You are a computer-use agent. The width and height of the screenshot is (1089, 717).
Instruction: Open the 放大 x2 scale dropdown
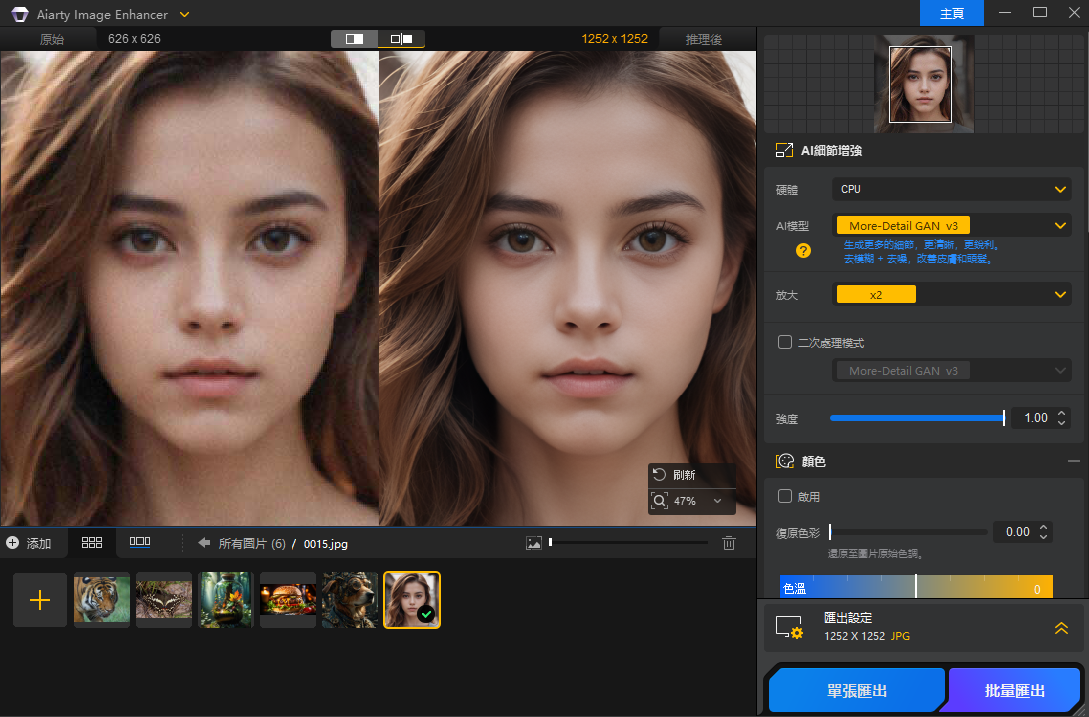(x=950, y=294)
